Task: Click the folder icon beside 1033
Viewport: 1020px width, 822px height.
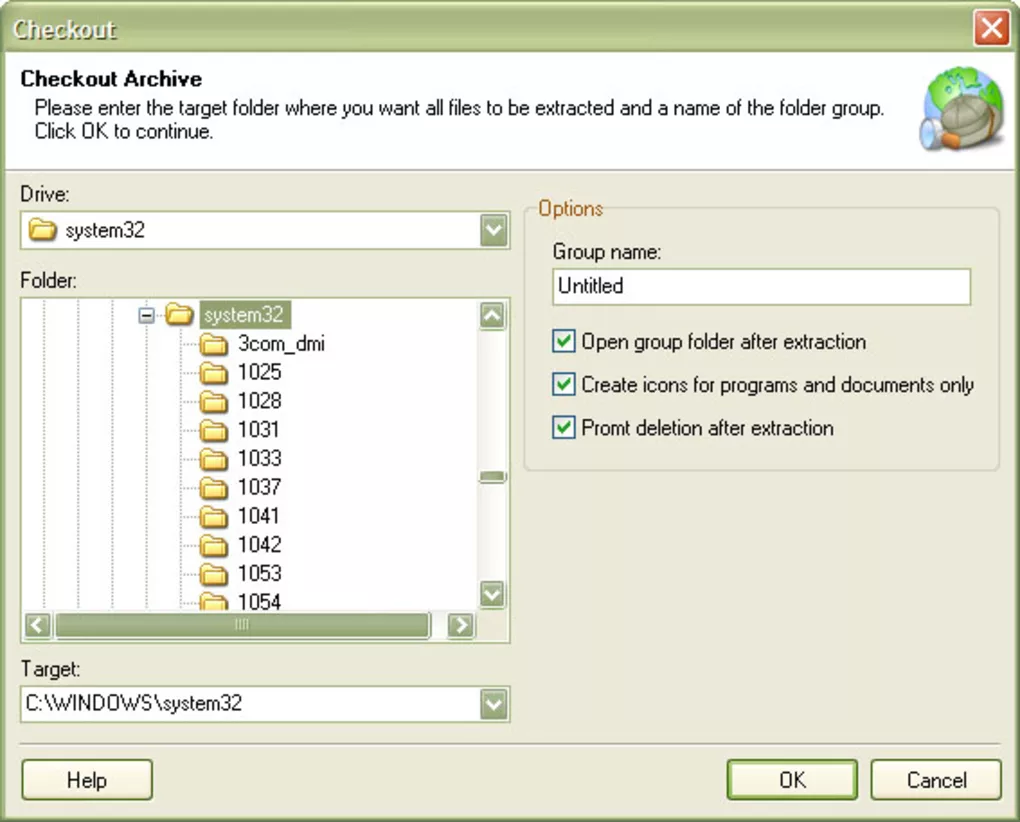Action: [213, 459]
